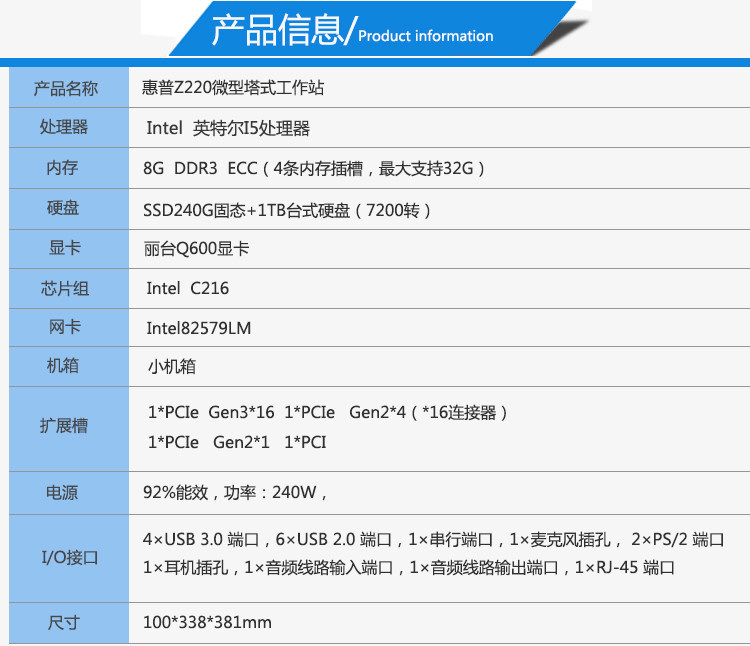Click the line starting 1*PCIe Gen3*16

(328, 412)
